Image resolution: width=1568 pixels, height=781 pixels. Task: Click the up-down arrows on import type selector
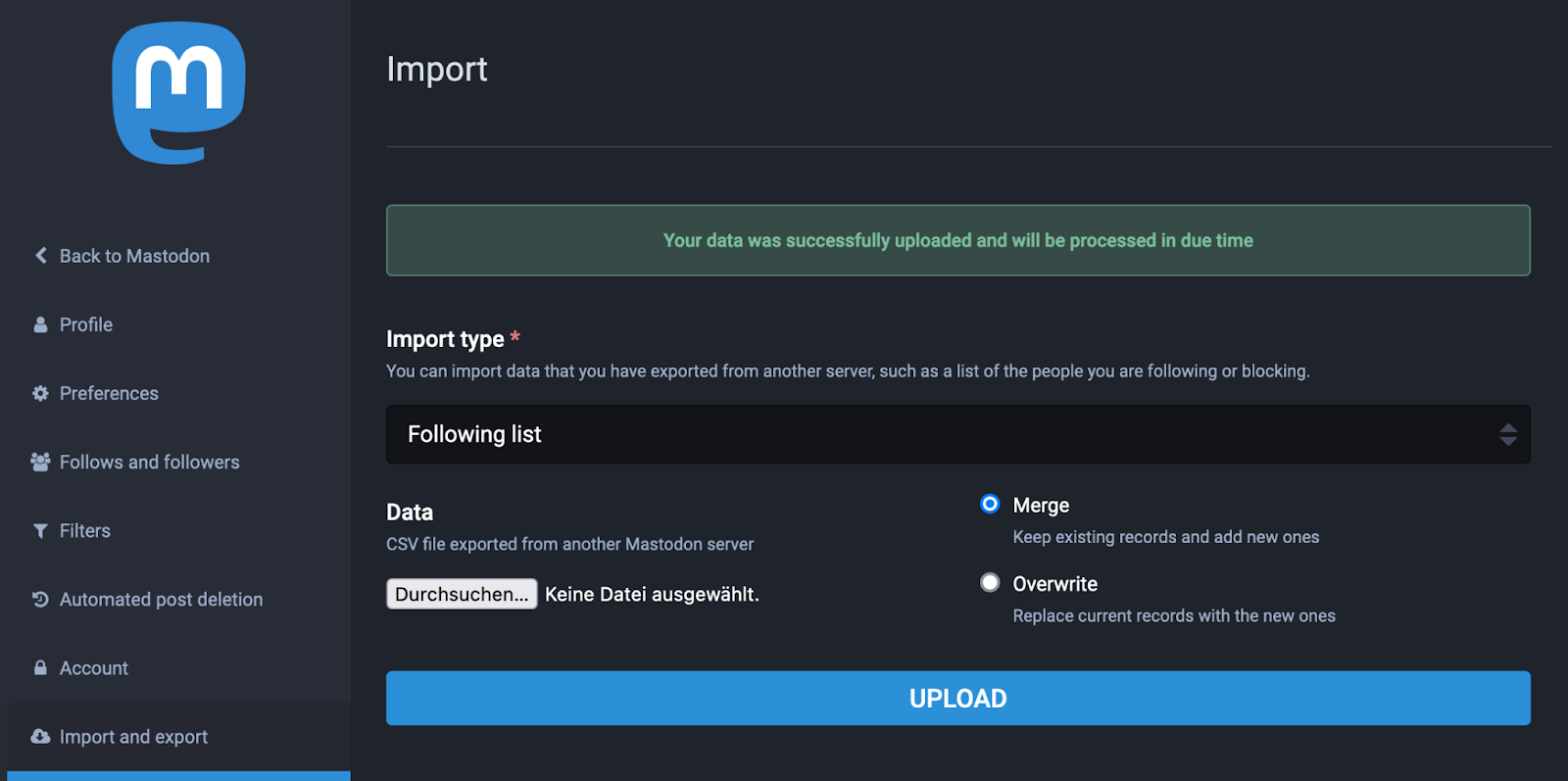click(x=1508, y=434)
